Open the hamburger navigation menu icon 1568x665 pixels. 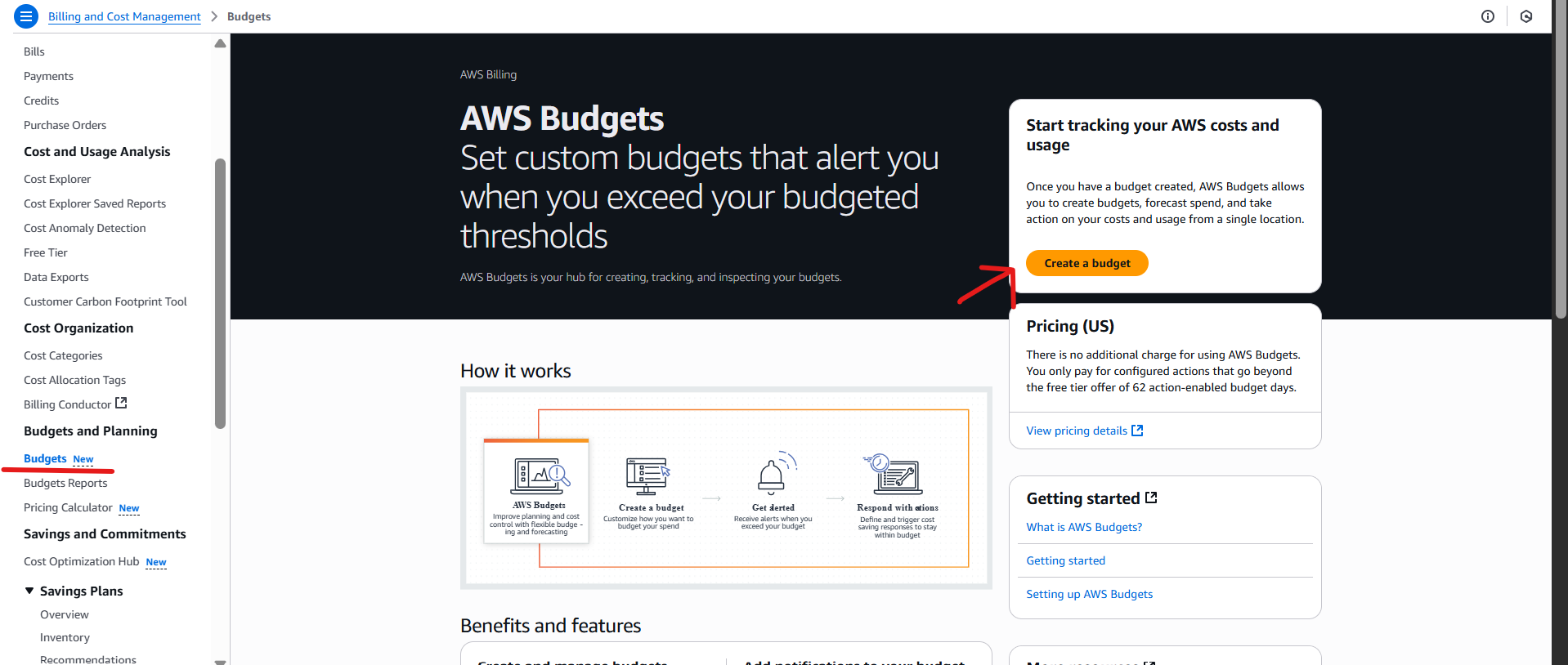(26, 16)
